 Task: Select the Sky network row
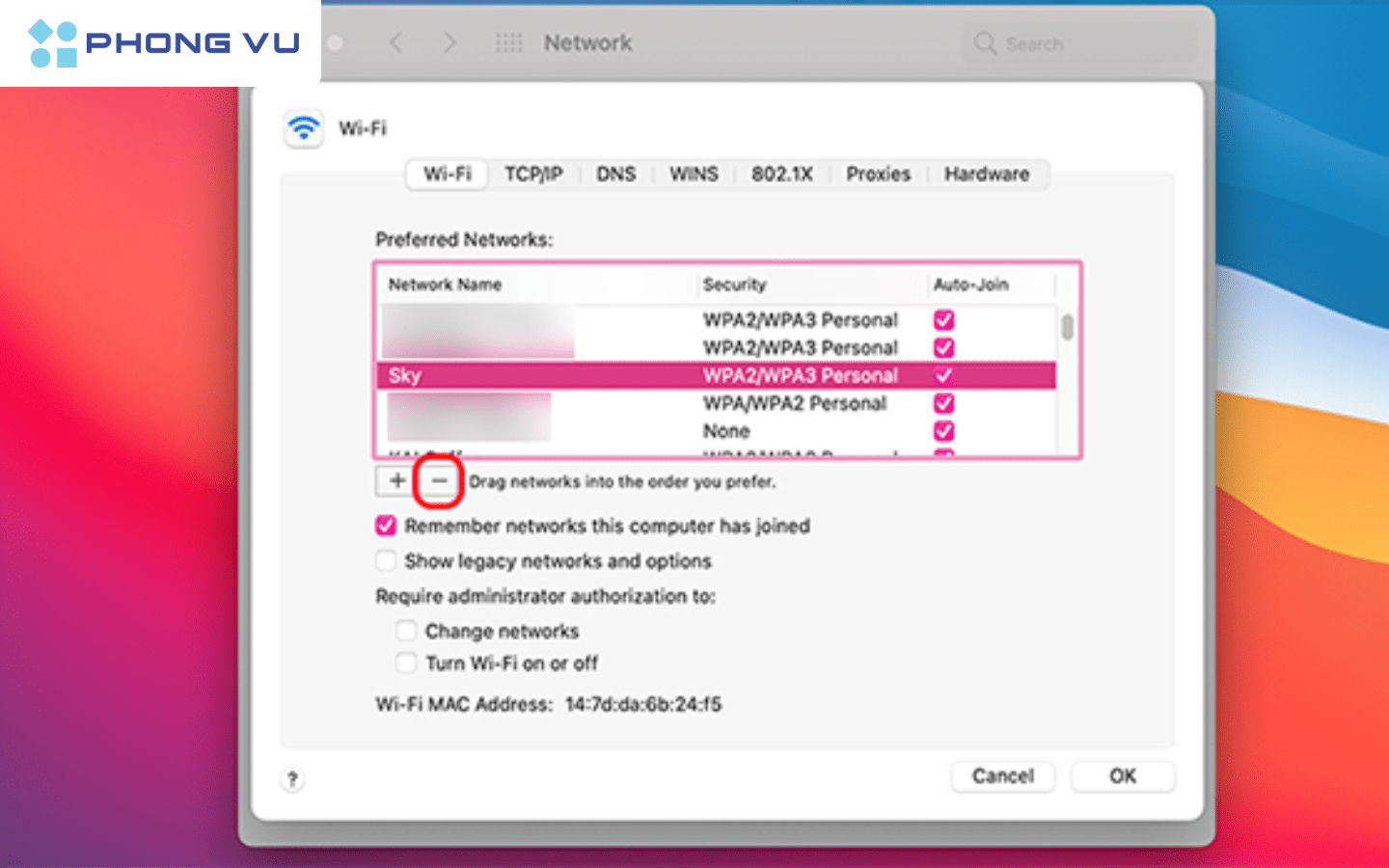point(716,375)
